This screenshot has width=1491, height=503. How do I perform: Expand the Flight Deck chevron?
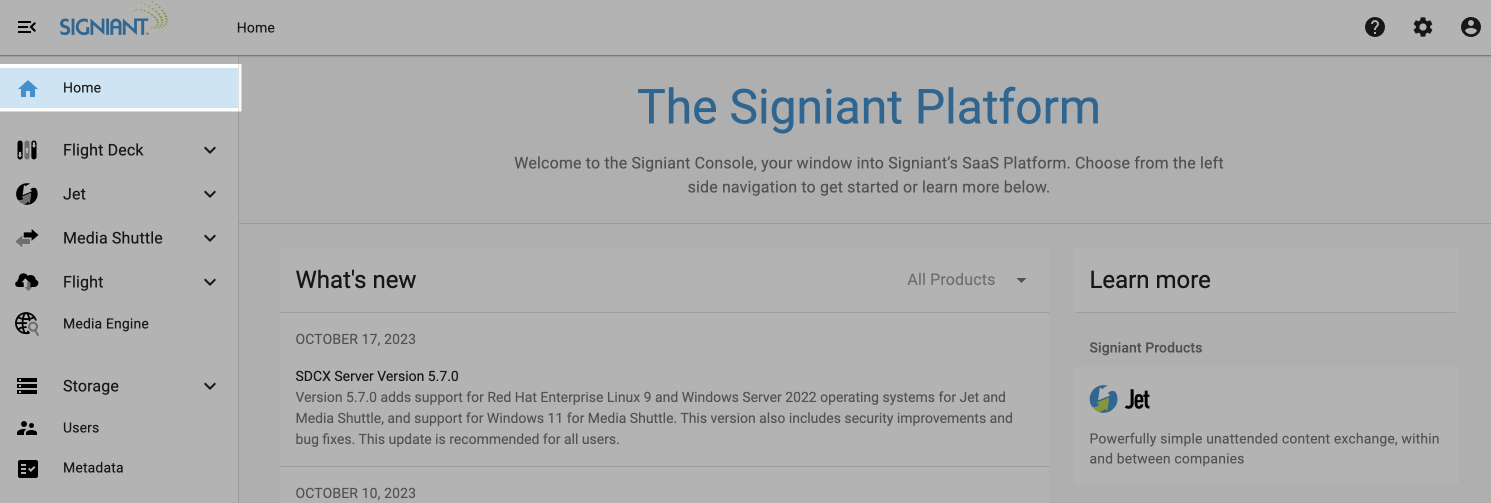click(x=210, y=150)
